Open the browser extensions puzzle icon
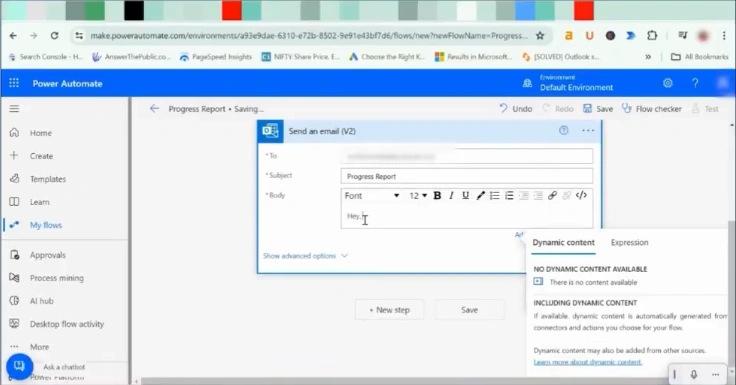 [652, 36]
